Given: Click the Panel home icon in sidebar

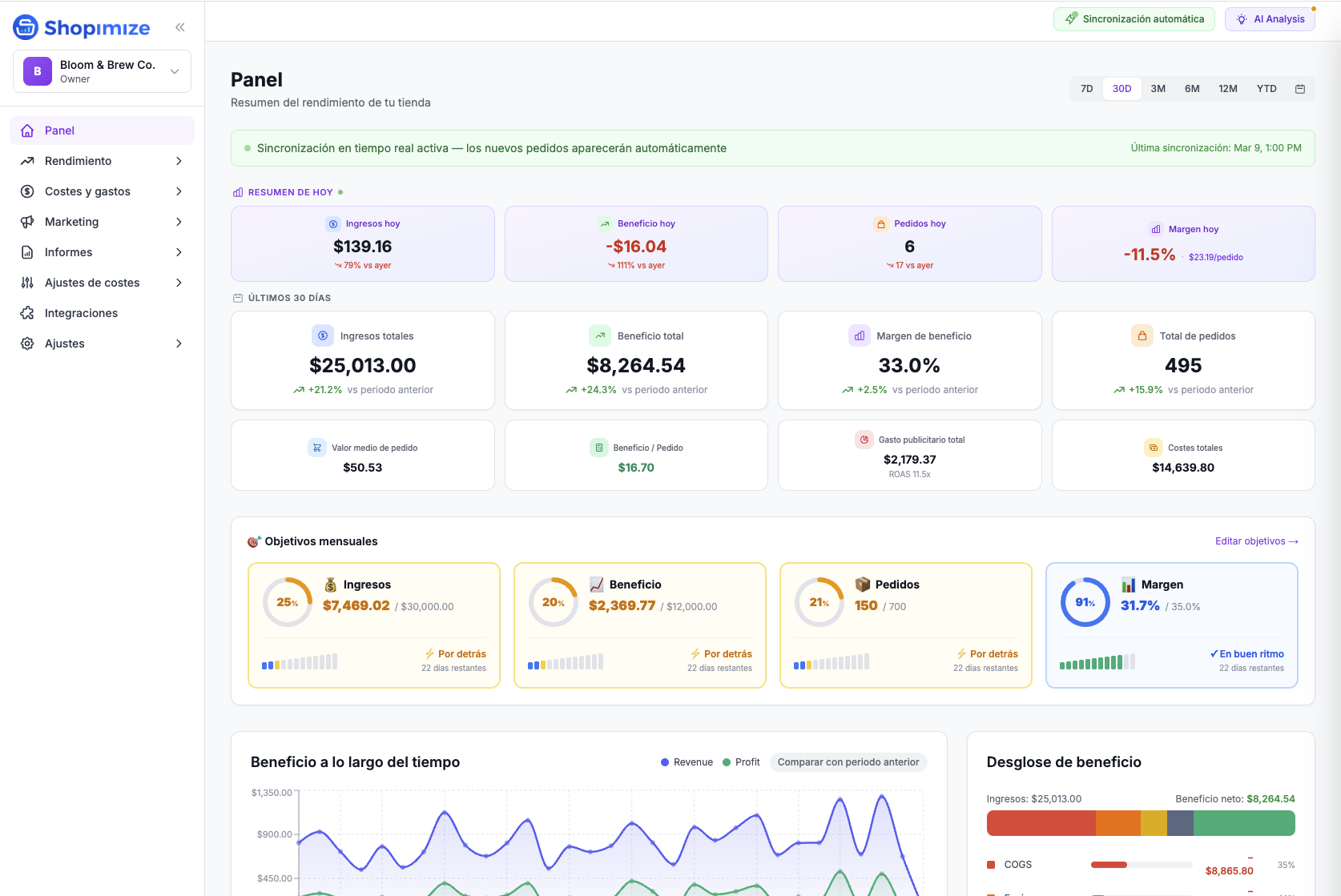Looking at the screenshot, I should point(27,131).
